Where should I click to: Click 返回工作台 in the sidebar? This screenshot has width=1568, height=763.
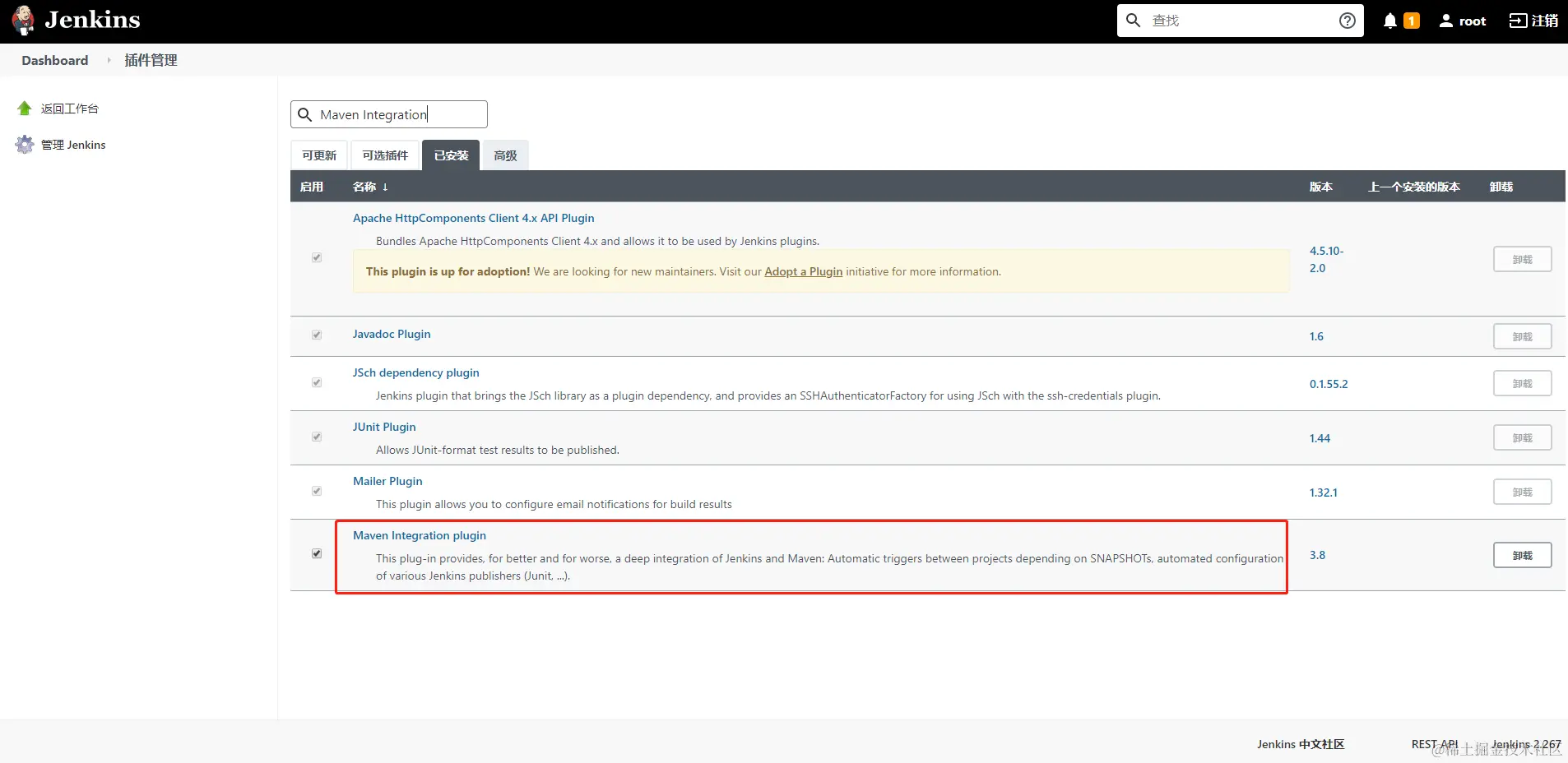pyautogui.click(x=70, y=109)
